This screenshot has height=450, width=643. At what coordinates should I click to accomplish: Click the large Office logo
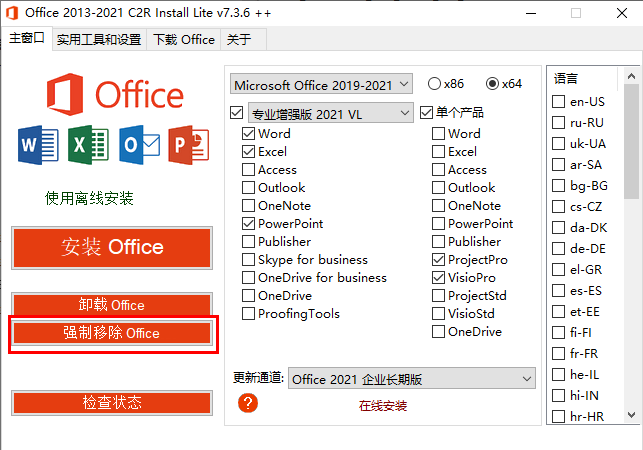pos(113,95)
